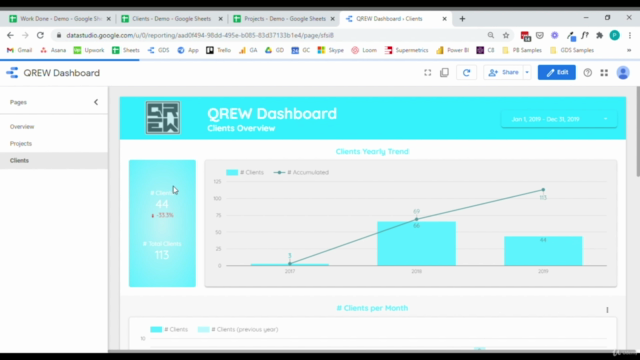The height and width of the screenshot is (360, 640).
Task: Open new browser tab with plus
Action: tap(462, 19)
